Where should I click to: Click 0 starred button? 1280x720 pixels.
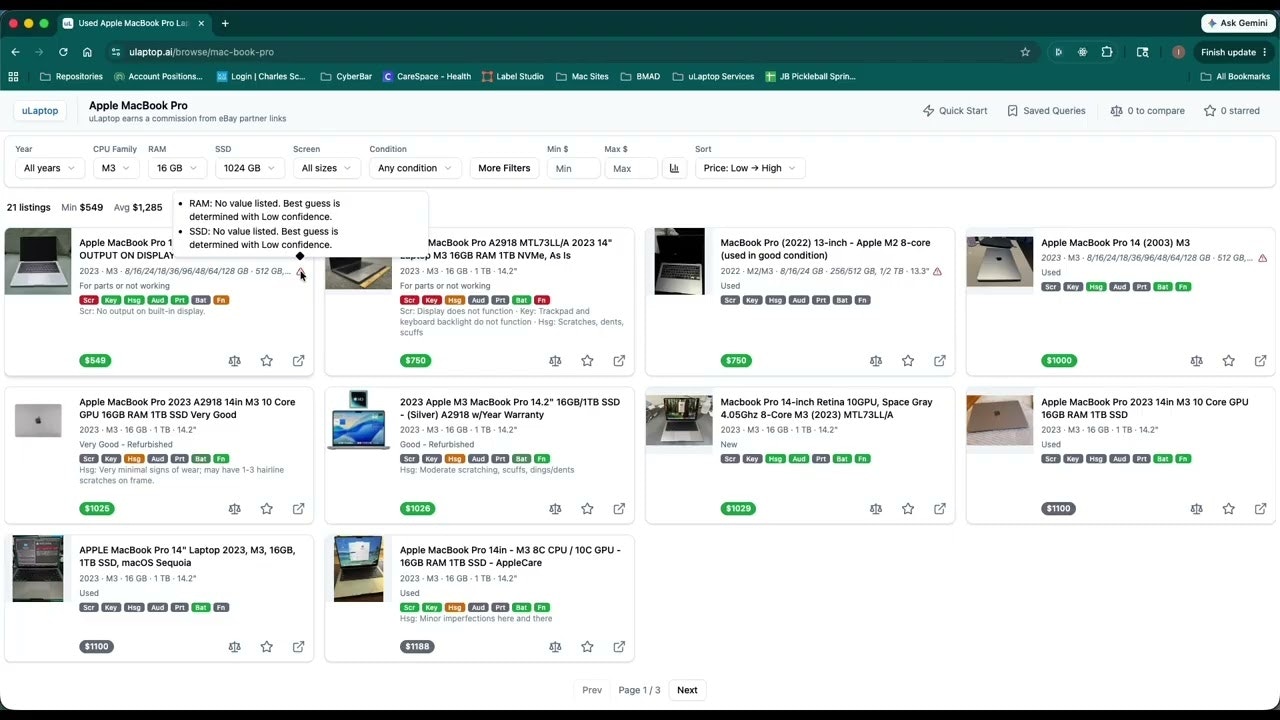(1232, 111)
